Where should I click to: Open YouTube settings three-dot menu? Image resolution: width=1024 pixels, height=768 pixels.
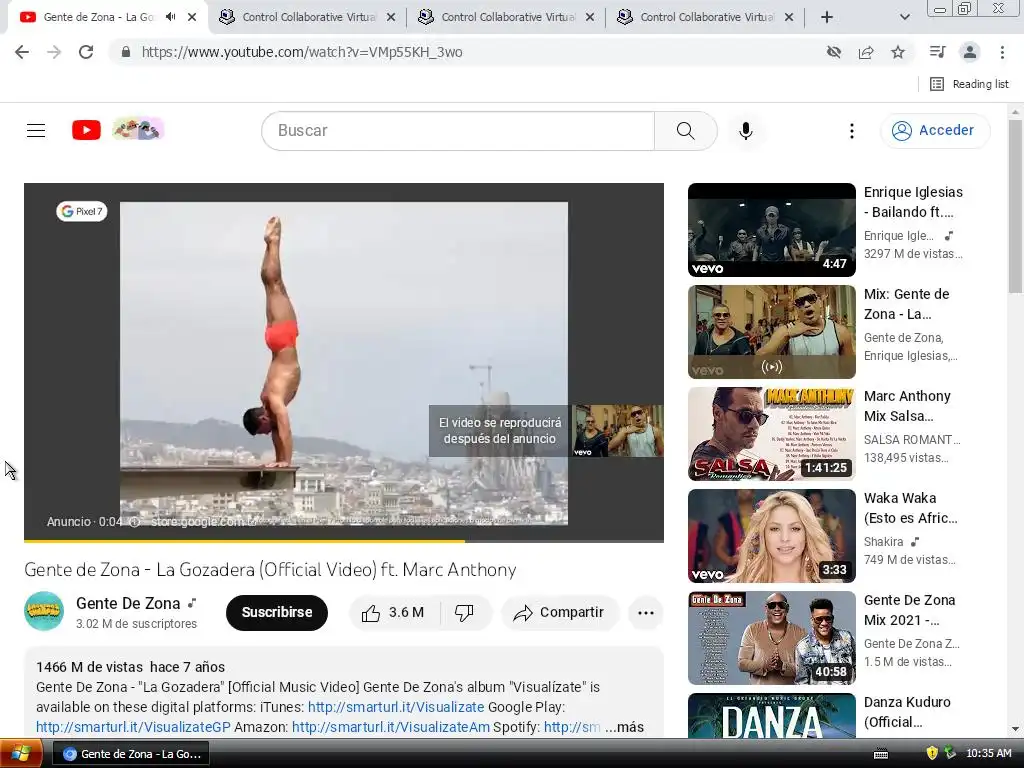(852, 131)
